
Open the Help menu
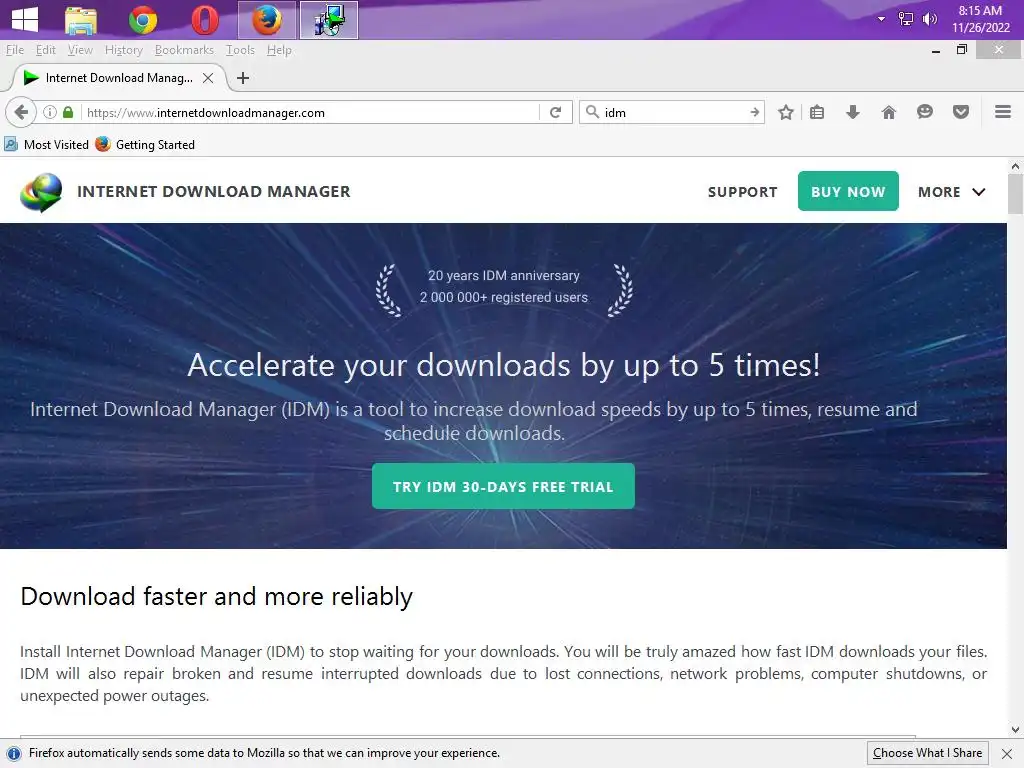pos(279,50)
